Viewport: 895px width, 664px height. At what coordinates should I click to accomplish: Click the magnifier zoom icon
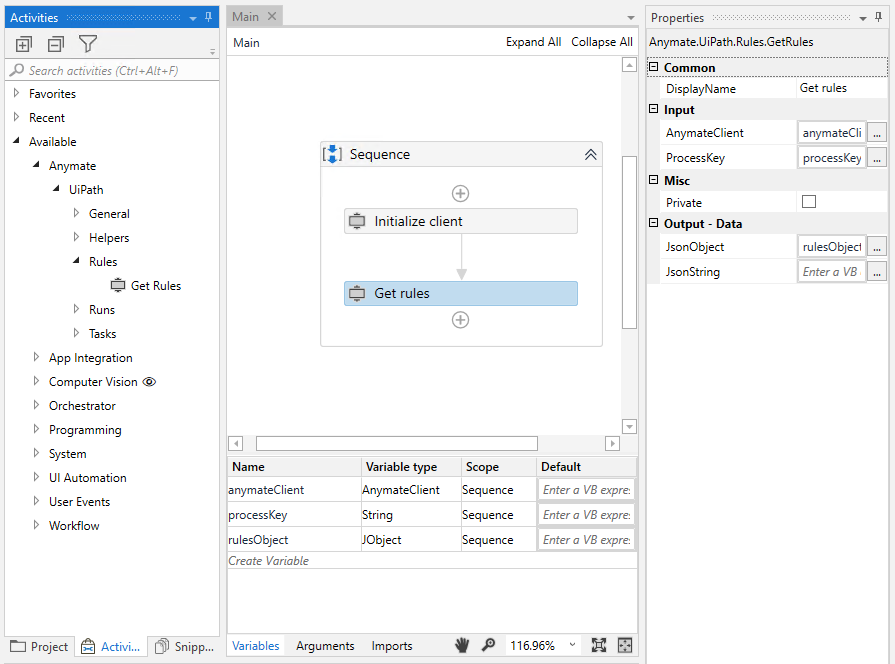click(x=488, y=645)
